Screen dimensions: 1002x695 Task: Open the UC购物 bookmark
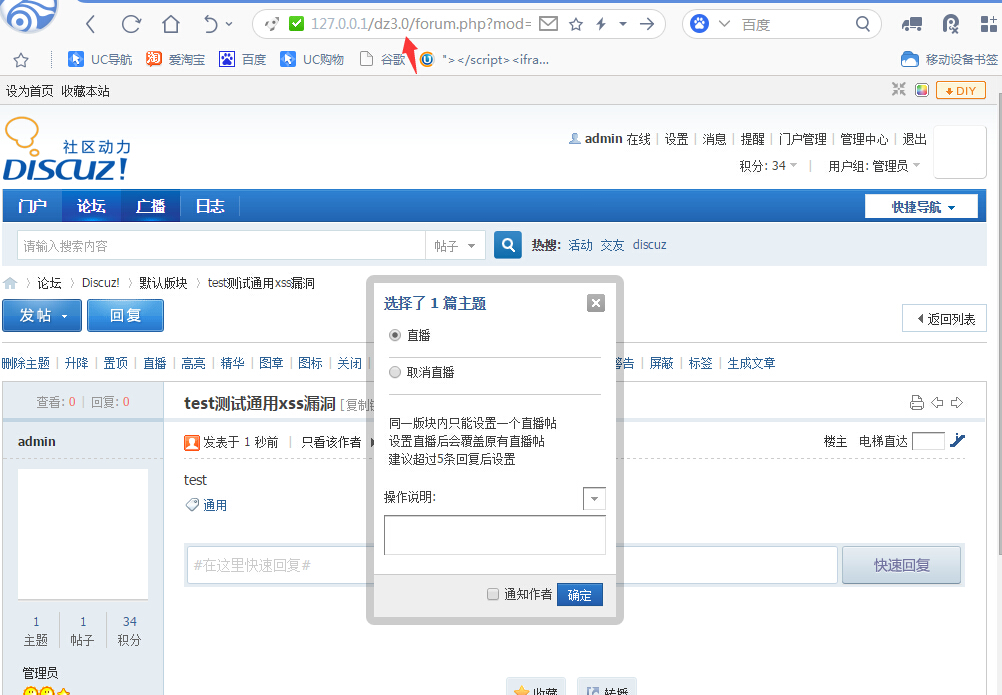[312, 59]
